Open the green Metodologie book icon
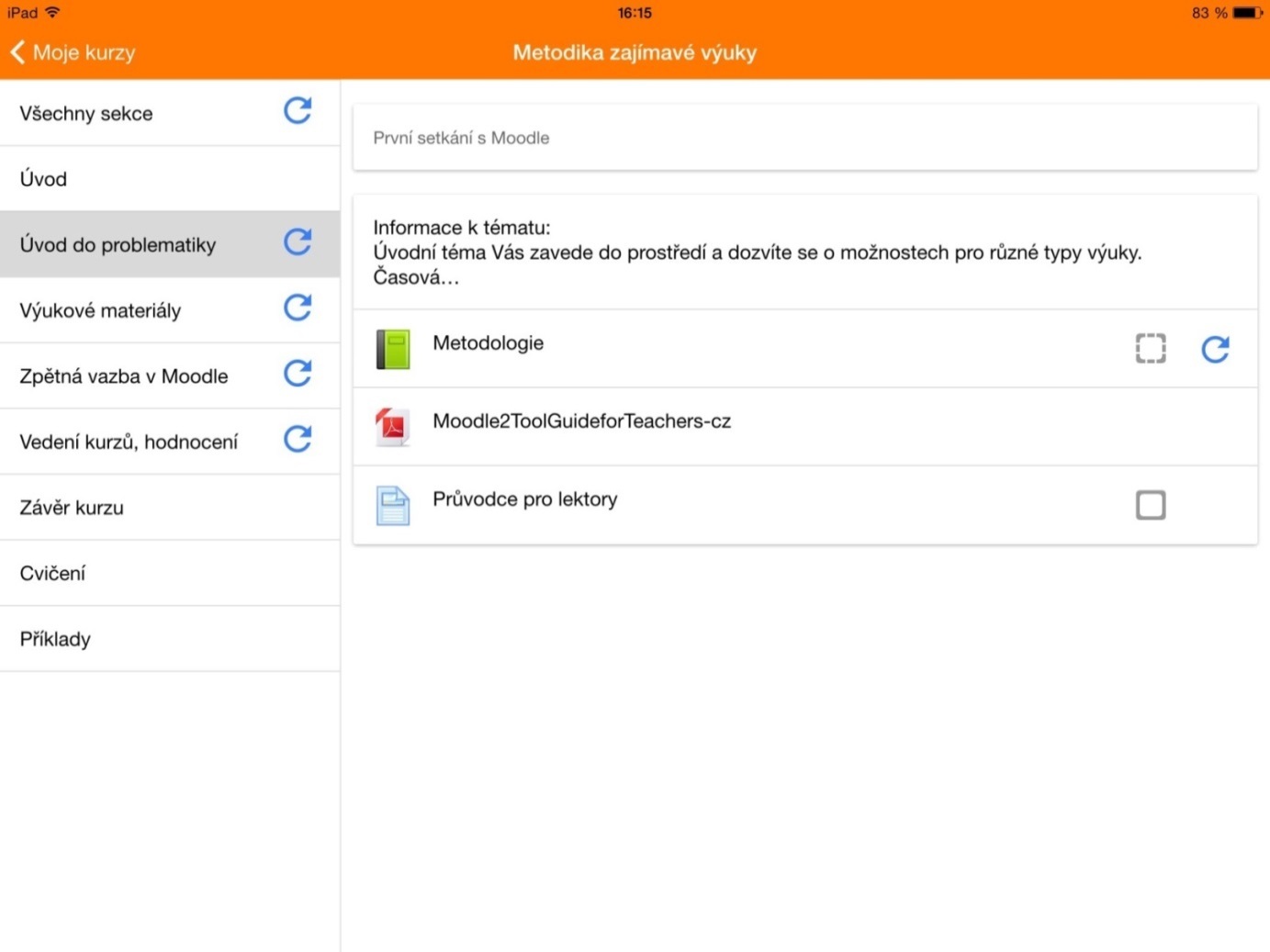Screen dimensions: 1270x952 click(393, 349)
